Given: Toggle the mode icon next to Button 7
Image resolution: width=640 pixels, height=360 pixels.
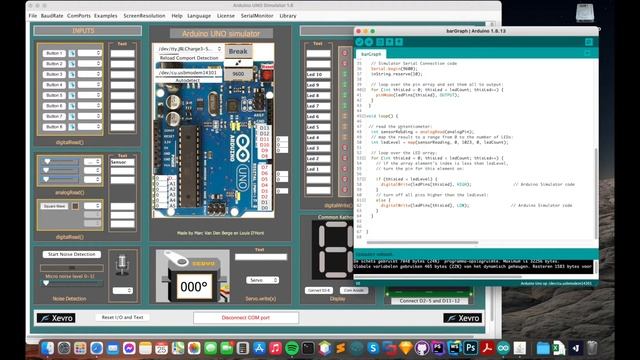Looking at the screenshot, I should tap(72, 116).
